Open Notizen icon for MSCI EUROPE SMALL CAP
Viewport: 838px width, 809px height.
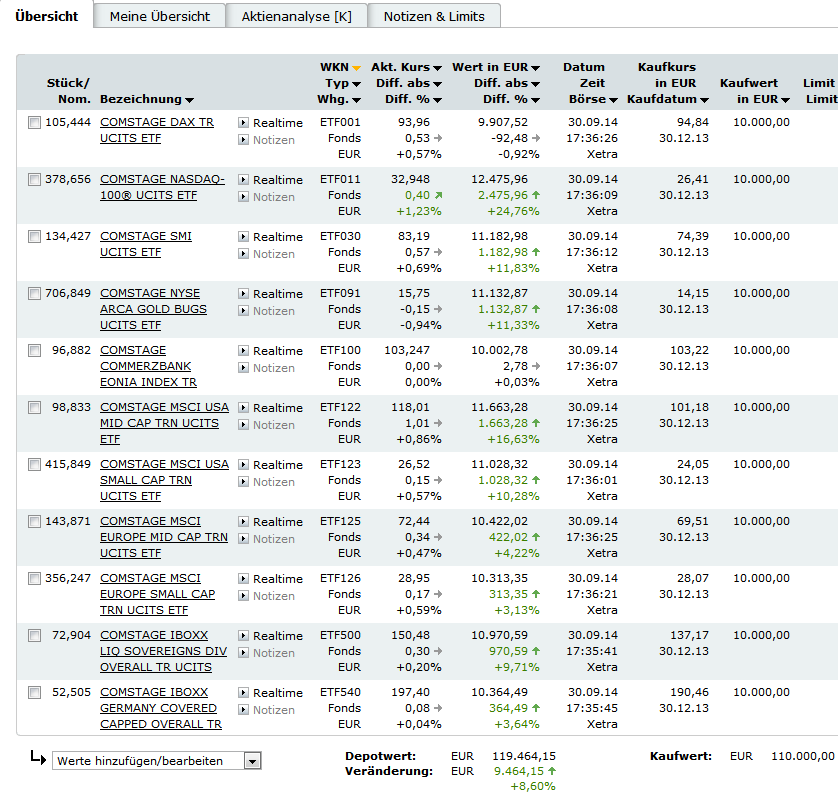click(243, 596)
